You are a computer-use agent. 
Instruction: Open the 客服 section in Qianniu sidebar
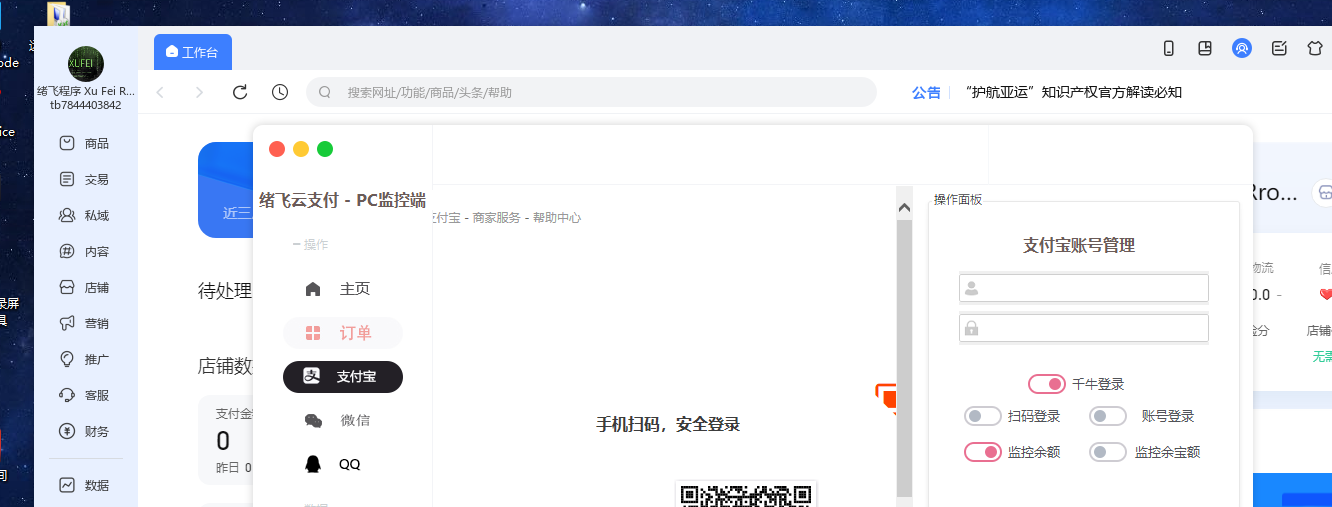click(x=85, y=395)
